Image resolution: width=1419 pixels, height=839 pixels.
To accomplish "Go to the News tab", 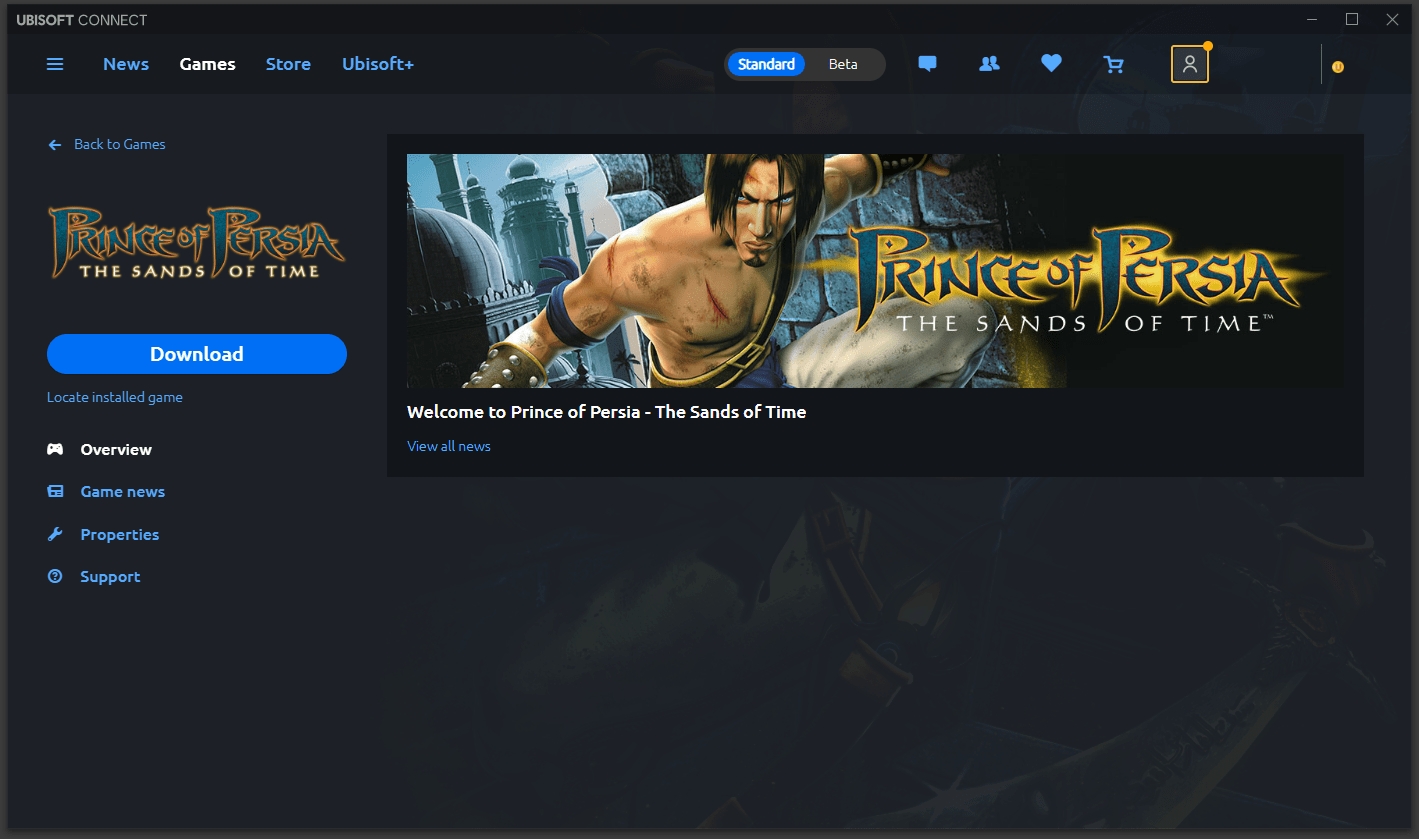I will 126,64.
